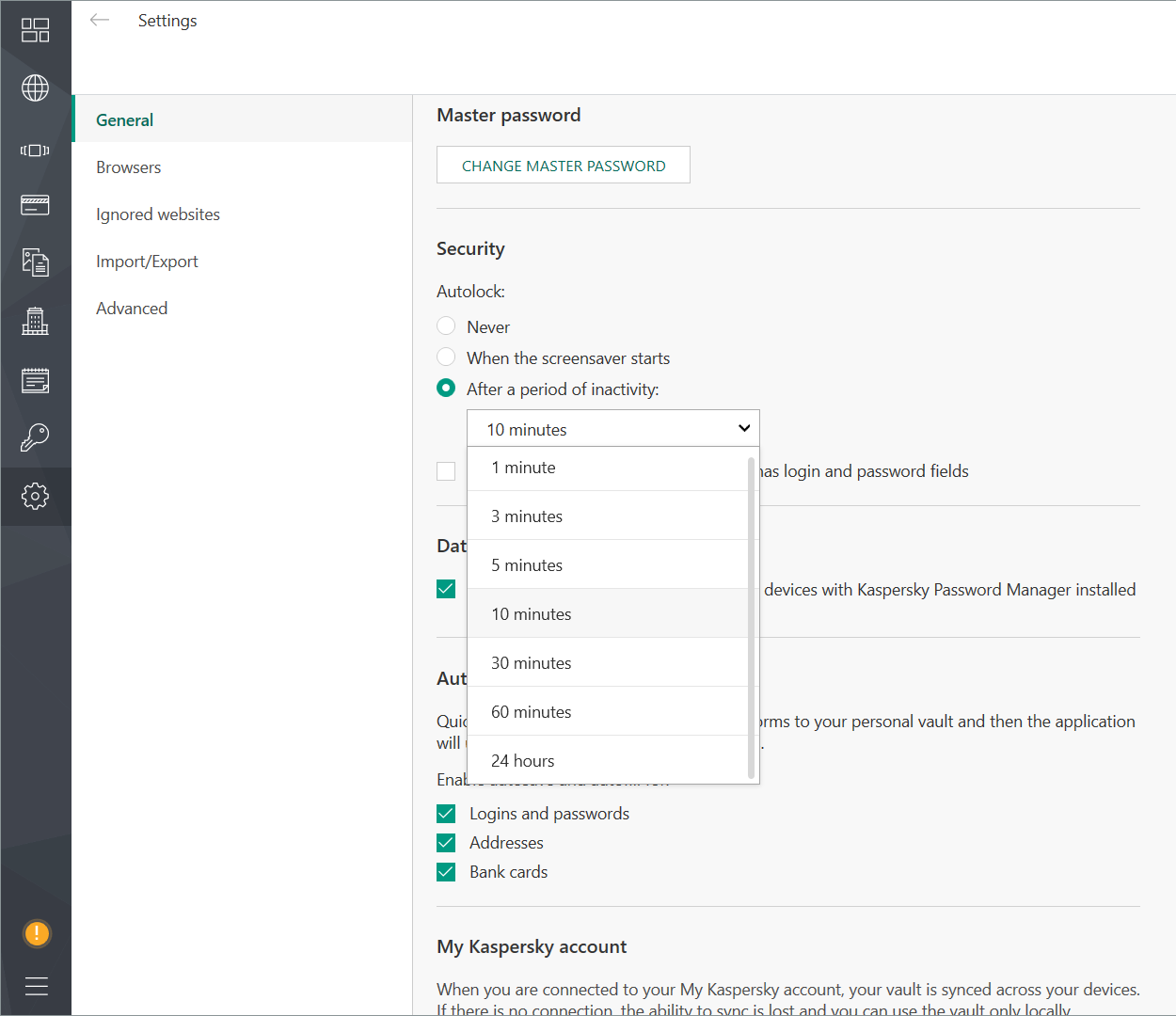Choose 24 hours from the list

click(608, 761)
